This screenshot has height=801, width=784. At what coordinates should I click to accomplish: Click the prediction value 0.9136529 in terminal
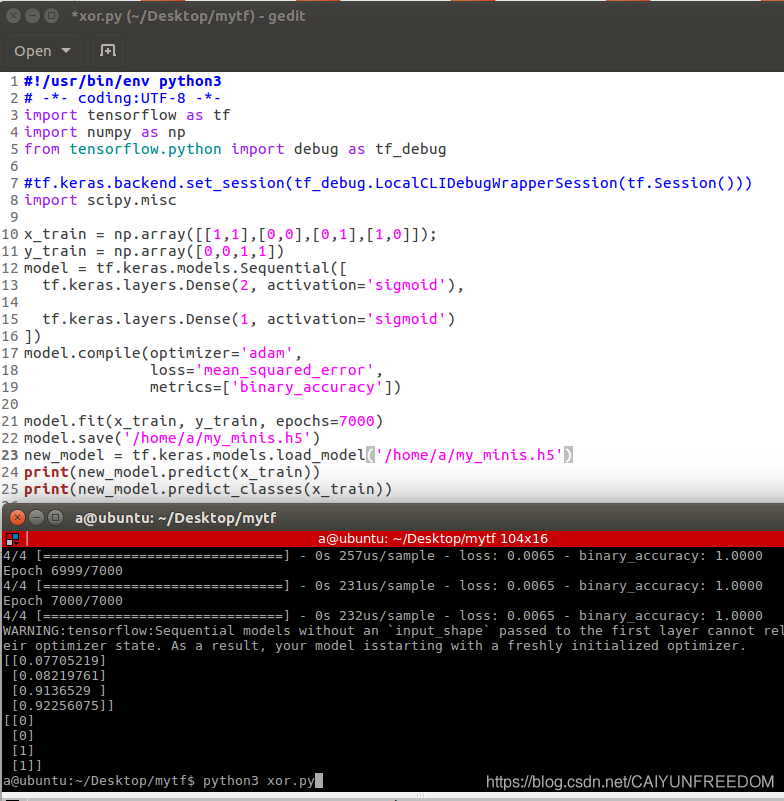[x=55, y=691]
